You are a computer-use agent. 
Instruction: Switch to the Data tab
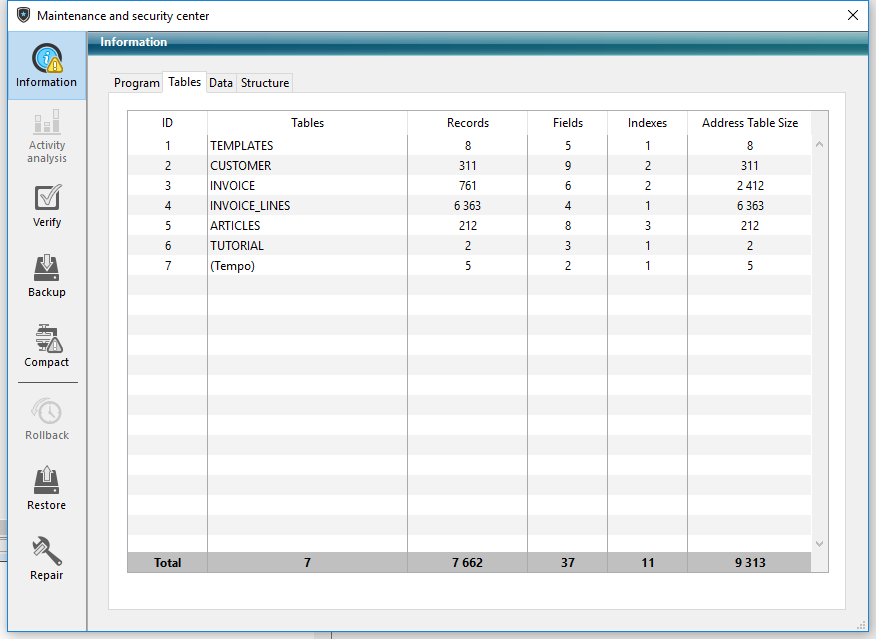click(x=221, y=83)
